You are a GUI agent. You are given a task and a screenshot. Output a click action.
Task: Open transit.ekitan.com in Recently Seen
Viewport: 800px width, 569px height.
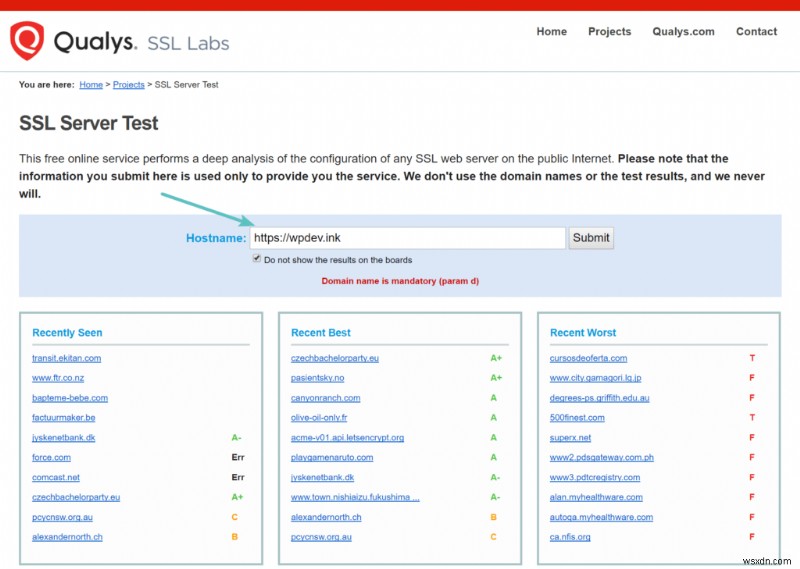coord(66,358)
